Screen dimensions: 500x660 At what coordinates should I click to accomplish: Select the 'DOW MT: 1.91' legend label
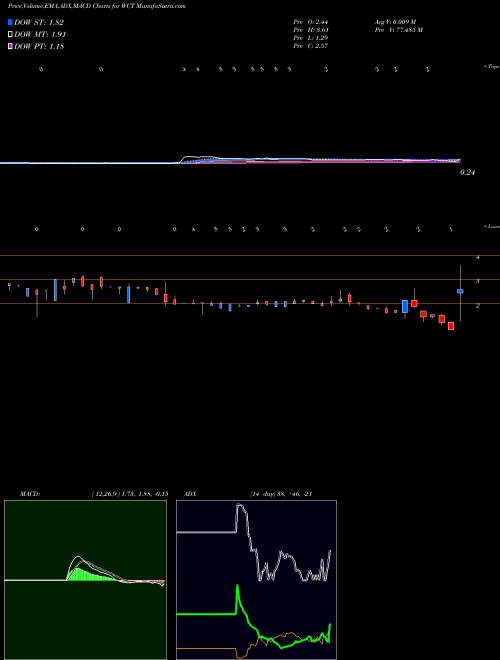pos(40,35)
